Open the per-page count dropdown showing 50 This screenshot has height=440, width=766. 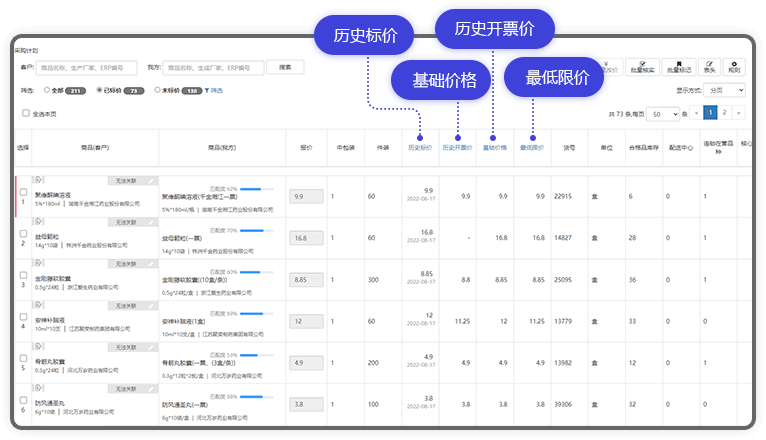[666, 114]
